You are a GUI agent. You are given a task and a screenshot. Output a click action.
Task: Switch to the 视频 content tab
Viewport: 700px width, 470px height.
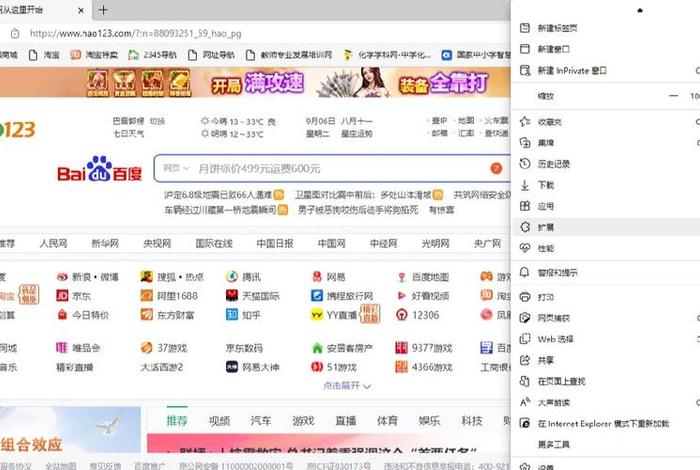coord(219,420)
